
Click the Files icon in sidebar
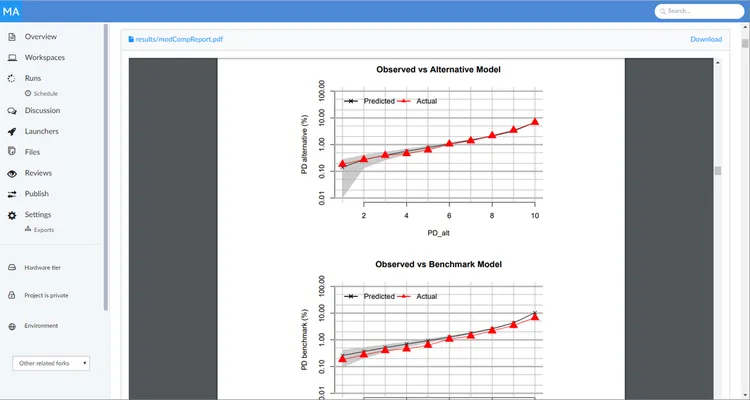pyautogui.click(x=12, y=152)
